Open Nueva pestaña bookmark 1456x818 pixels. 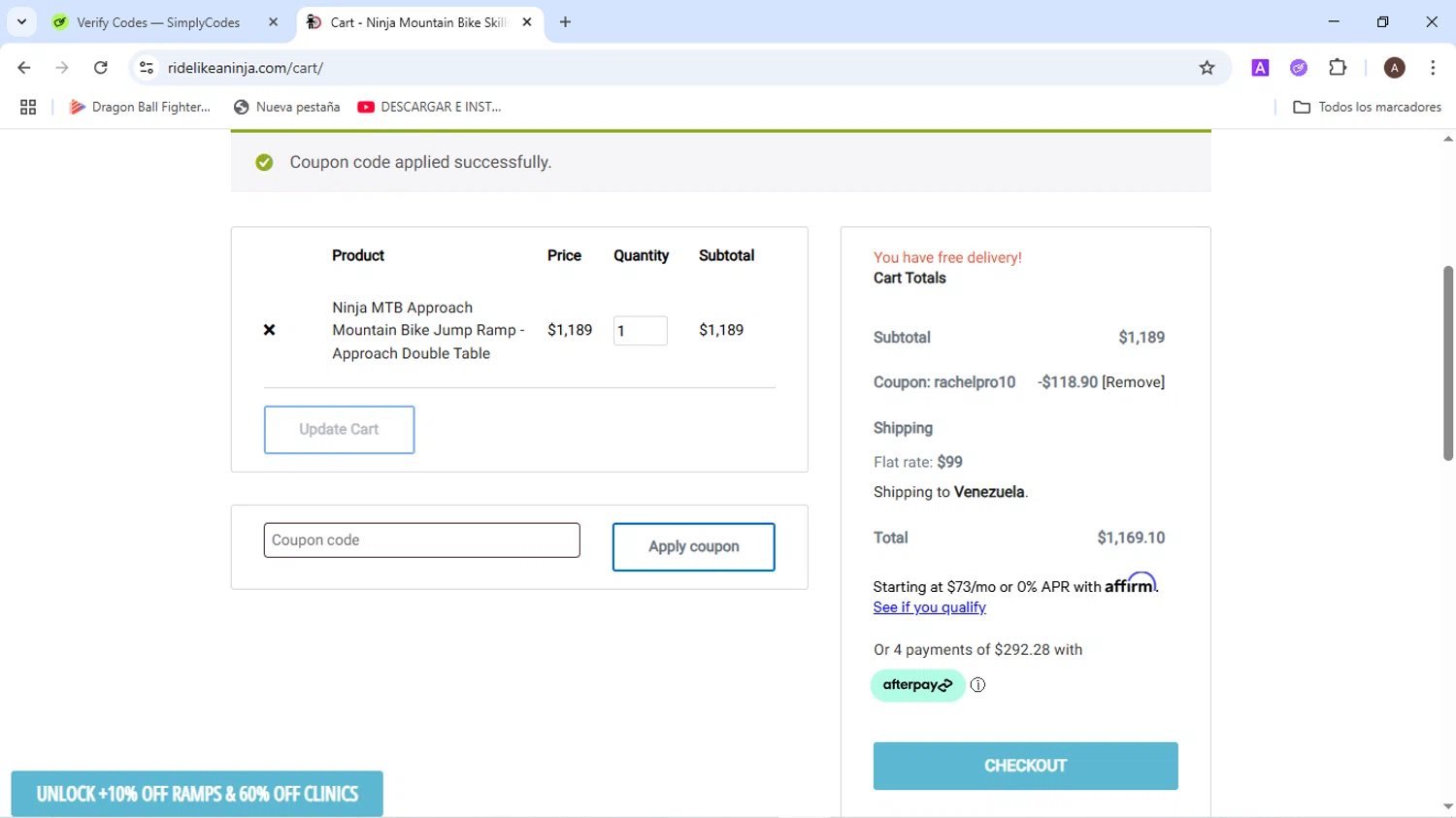tap(287, 107)
